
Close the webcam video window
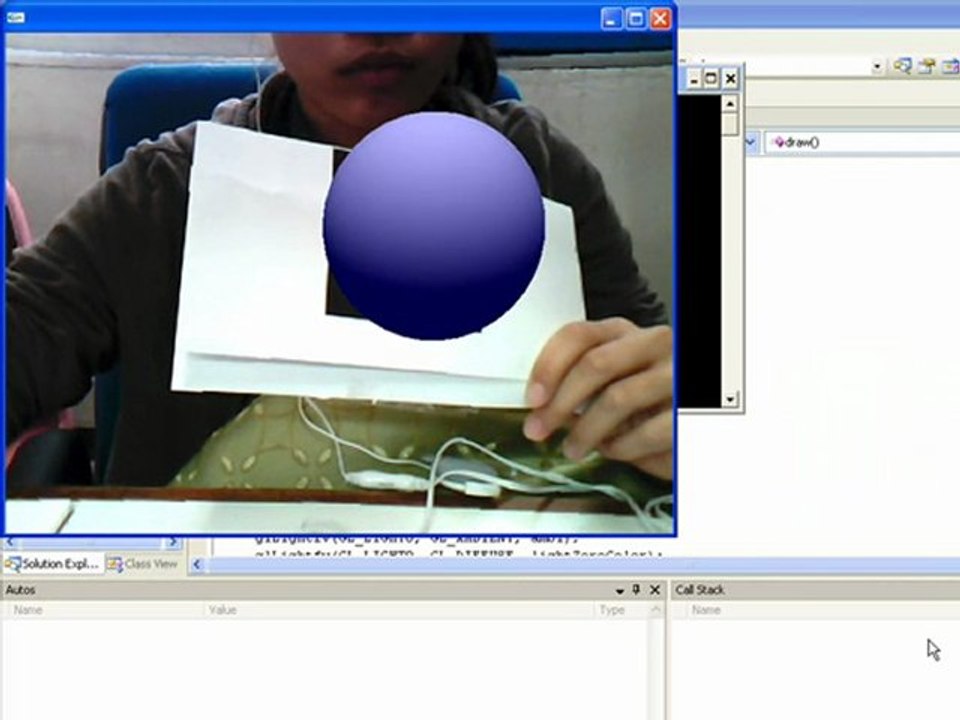661,19
